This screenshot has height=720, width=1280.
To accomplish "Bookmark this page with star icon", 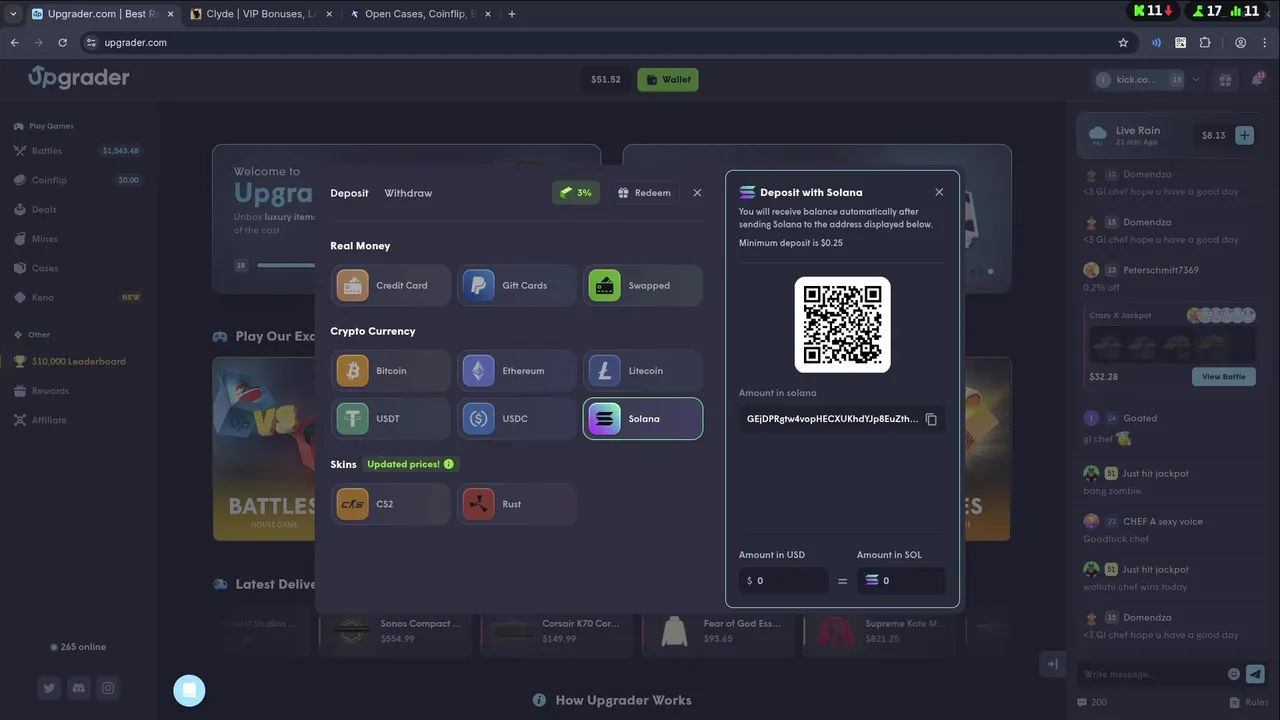I will (1123, 43).
